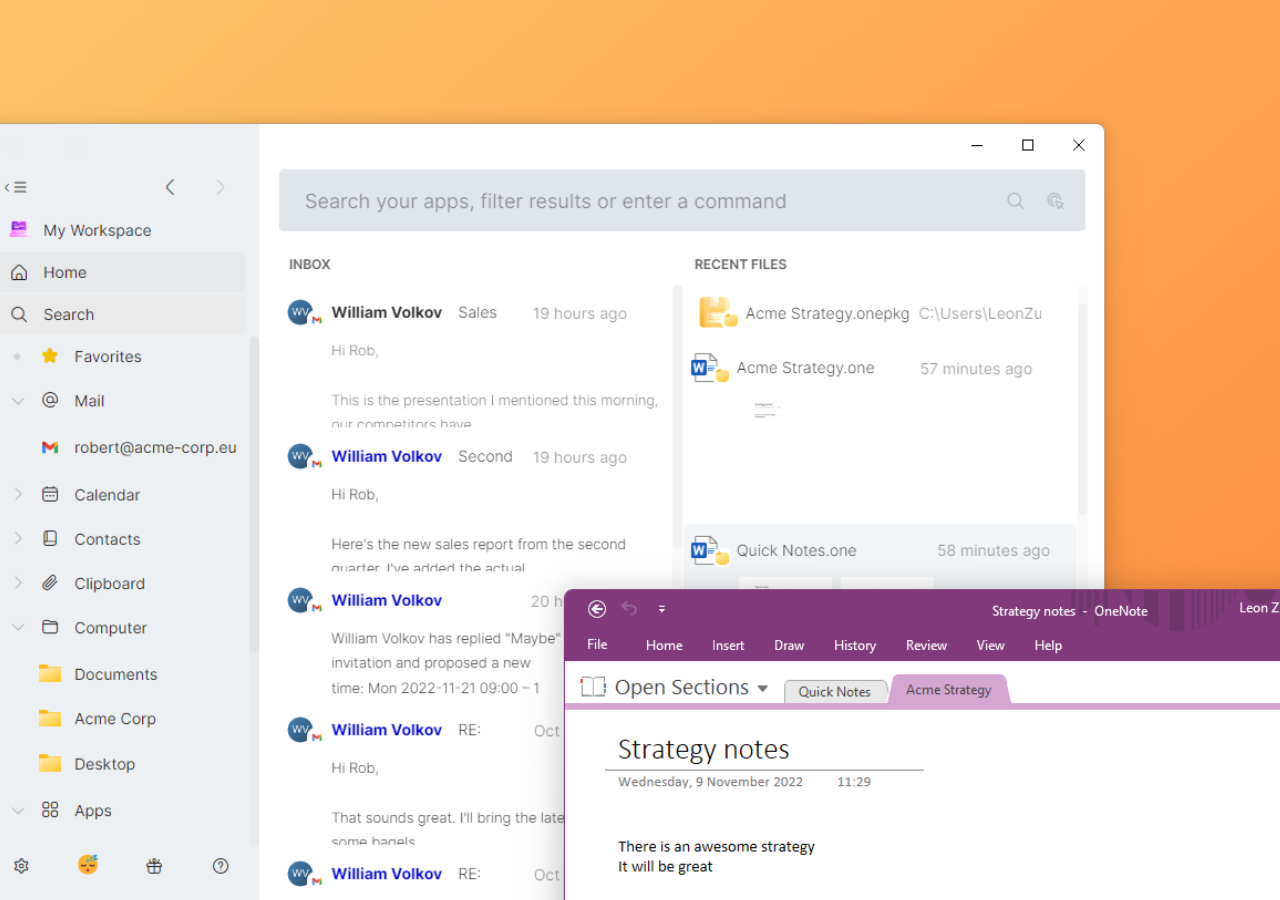The image size is (1280, 900).
Task: Switch to the Draw tab in OneNote
Action: point(789,645)
